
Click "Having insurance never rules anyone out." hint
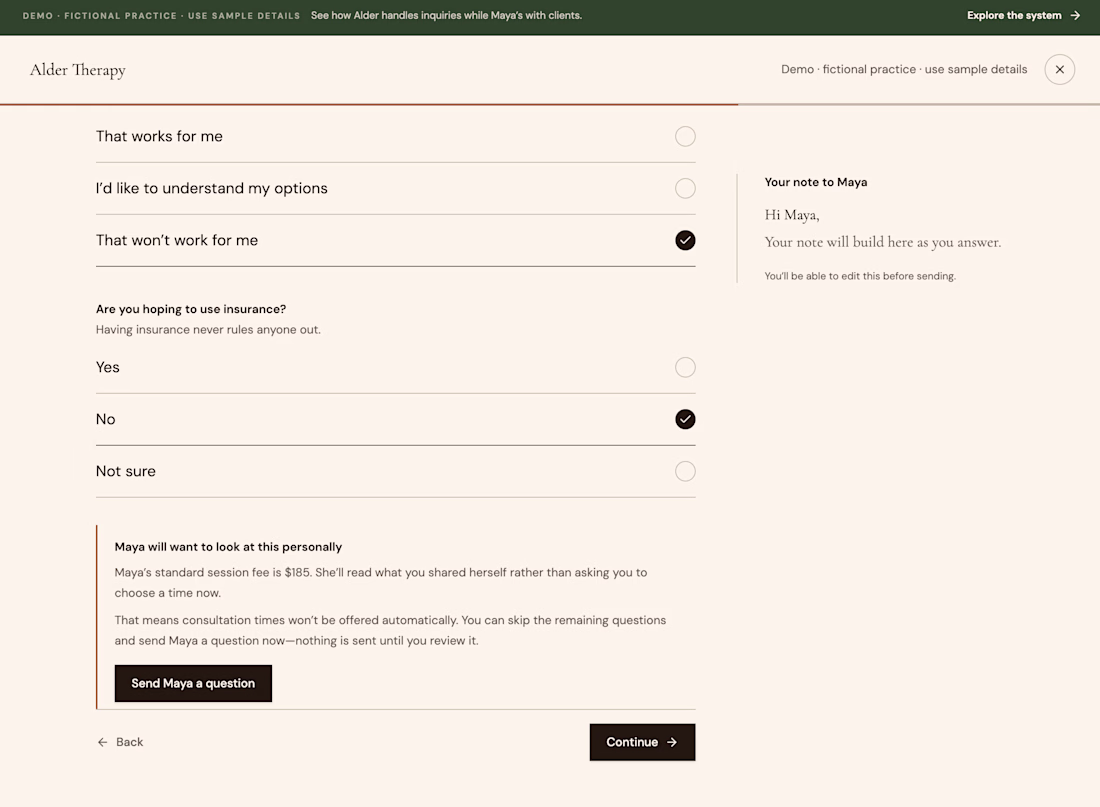208,330
